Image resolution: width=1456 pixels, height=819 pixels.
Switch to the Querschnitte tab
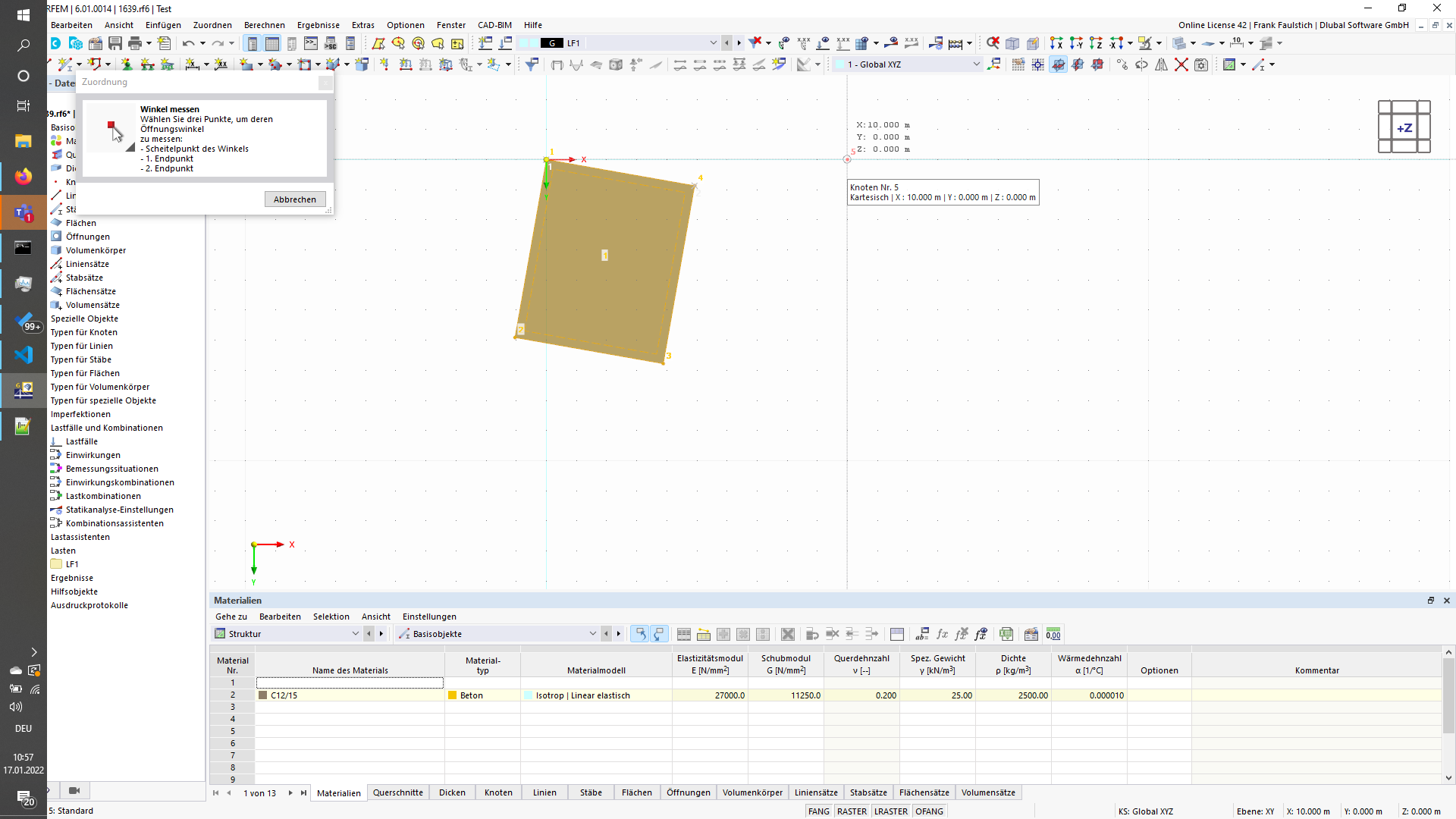(x=397, y=792)
